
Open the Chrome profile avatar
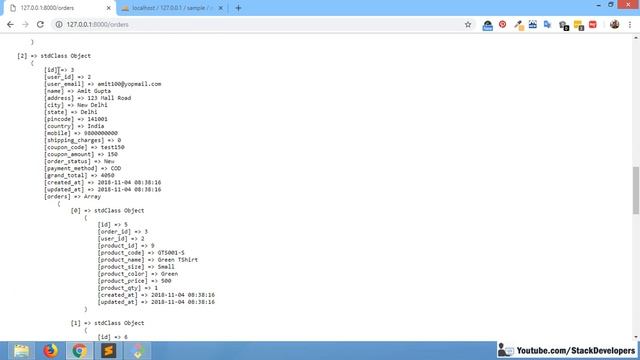coord(614,24)
